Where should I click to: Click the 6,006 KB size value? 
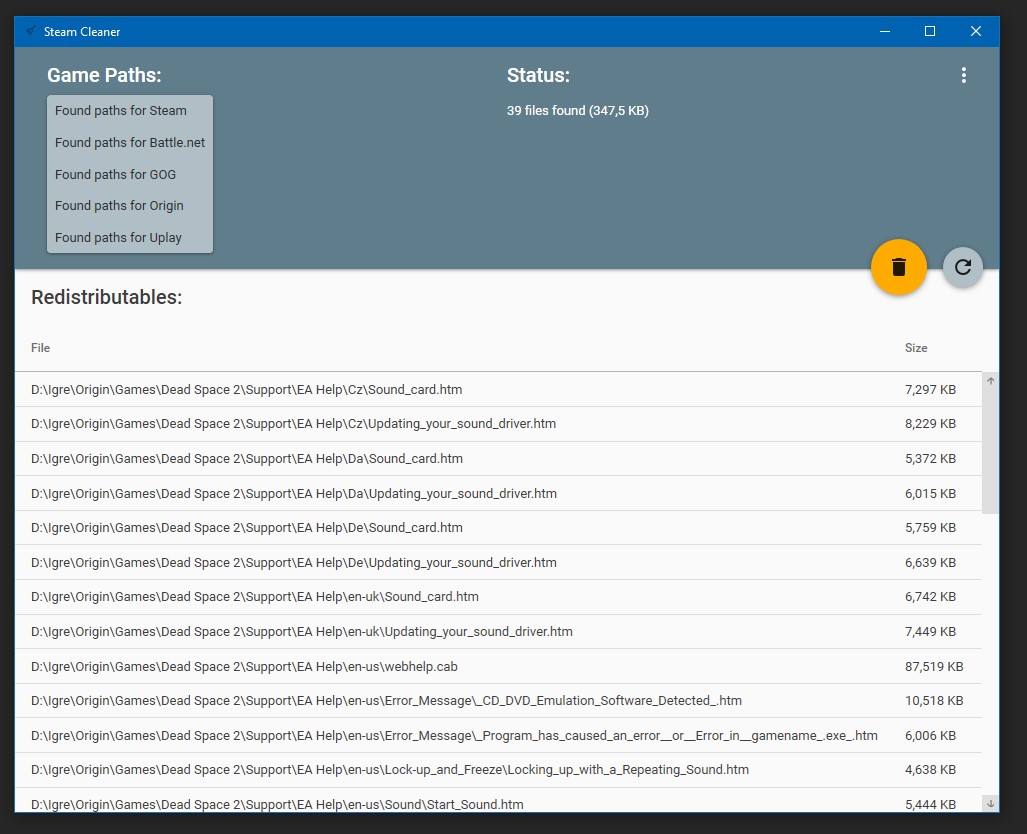coord(930,735)
